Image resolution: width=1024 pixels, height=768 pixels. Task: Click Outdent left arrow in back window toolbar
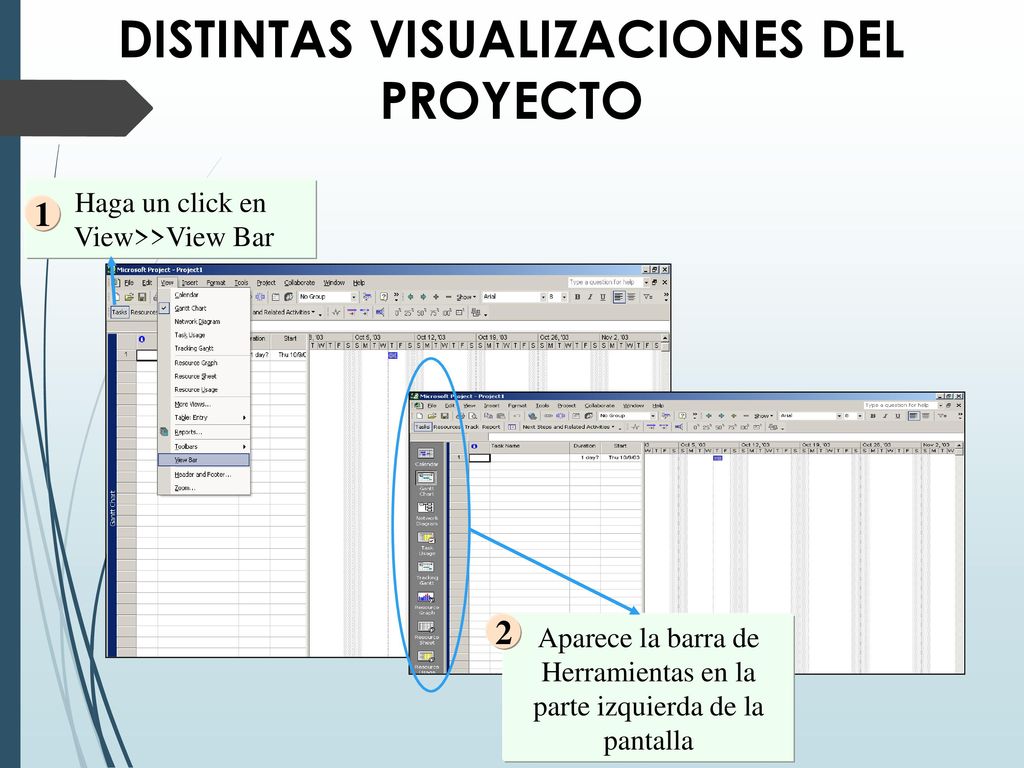point(410,296)
